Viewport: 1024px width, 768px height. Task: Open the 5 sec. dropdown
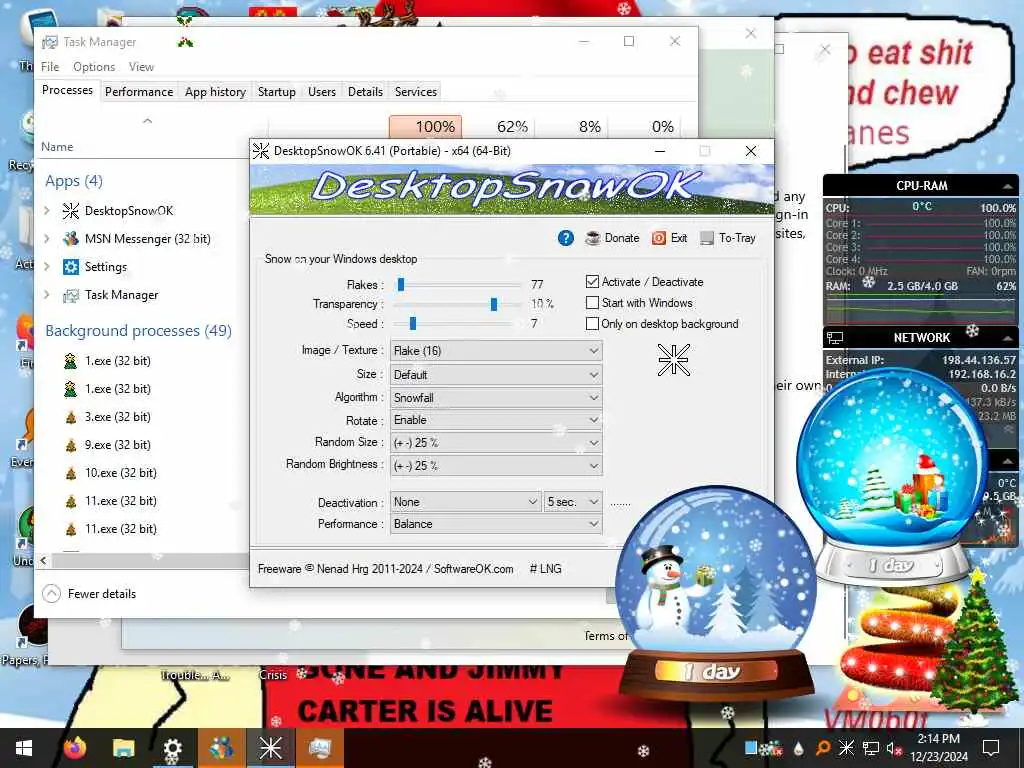pyautogui.click(x=573, y=502)
